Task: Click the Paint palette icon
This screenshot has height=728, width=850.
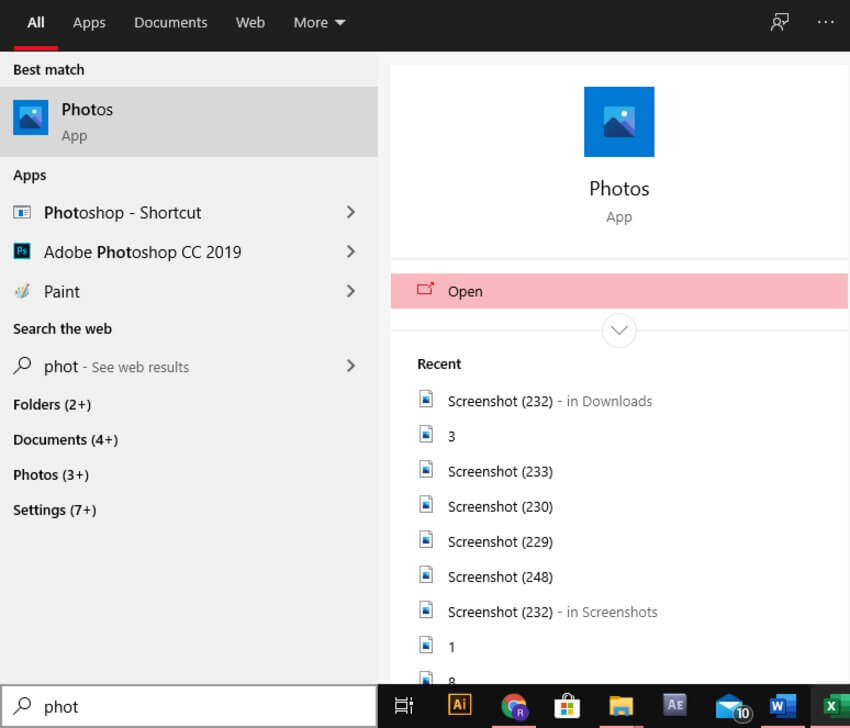Action: click(x=22, y=291)
